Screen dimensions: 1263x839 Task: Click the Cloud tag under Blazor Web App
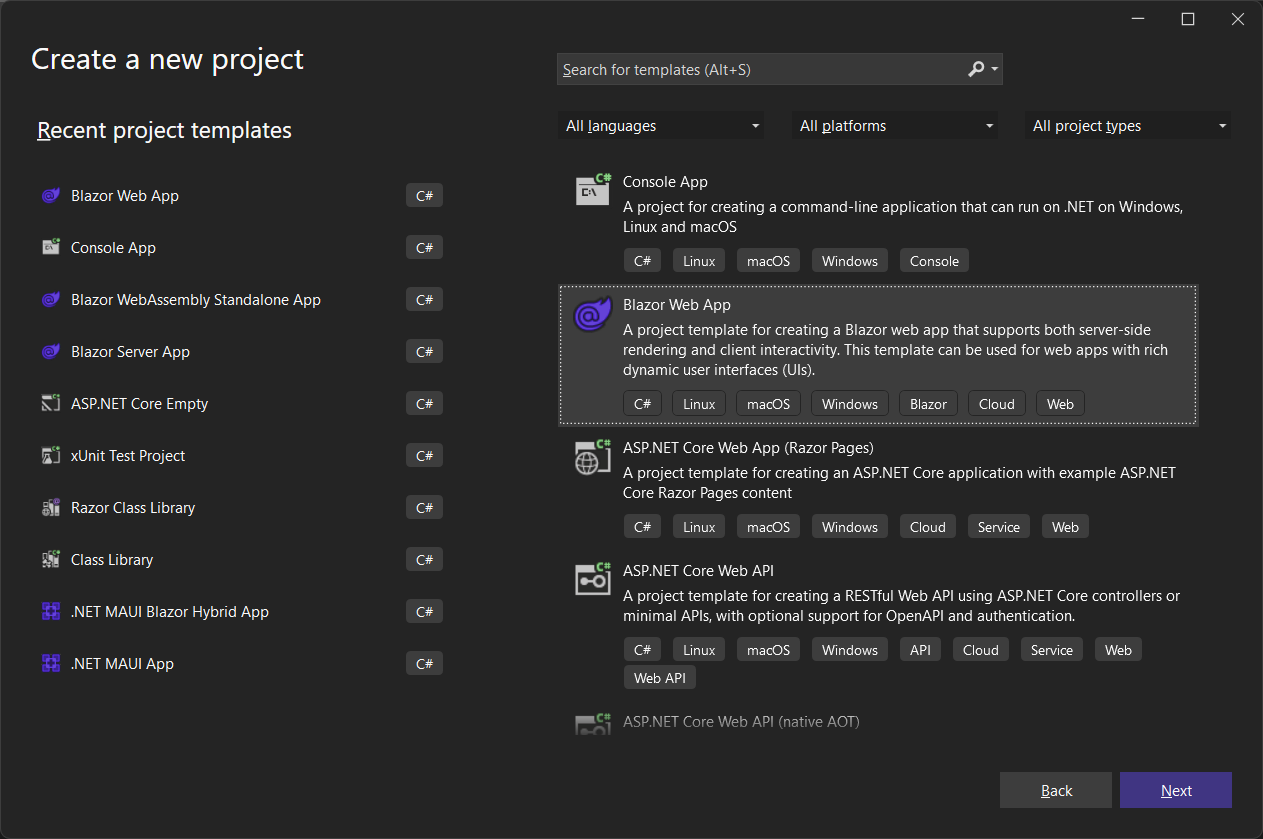pyautogui.click(x=996, y=404)
